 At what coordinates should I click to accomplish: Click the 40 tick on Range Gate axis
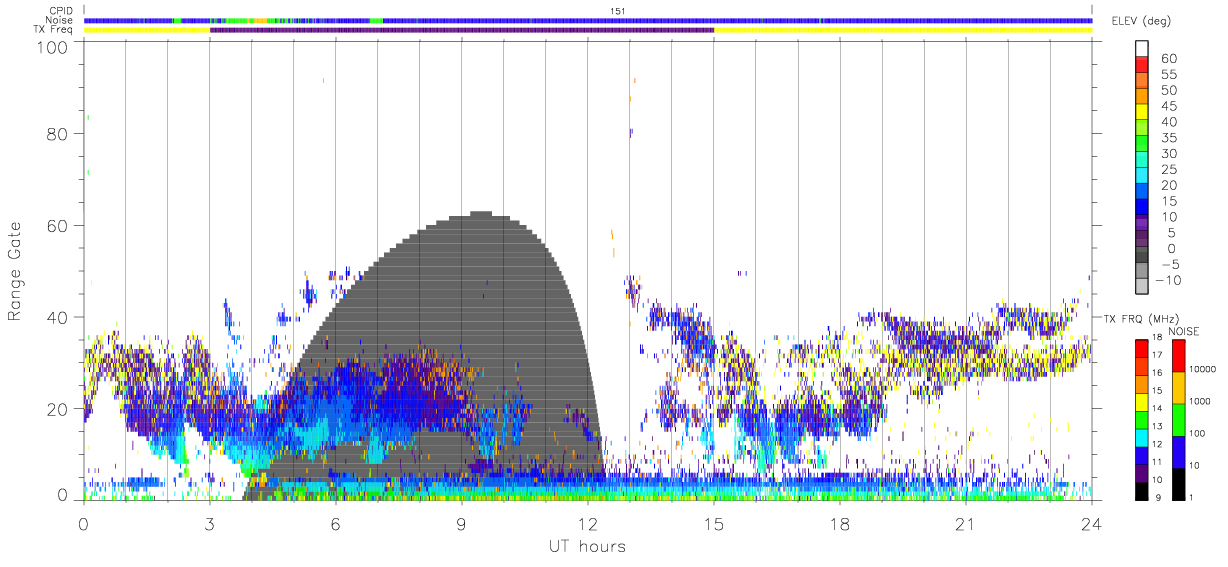56,317
